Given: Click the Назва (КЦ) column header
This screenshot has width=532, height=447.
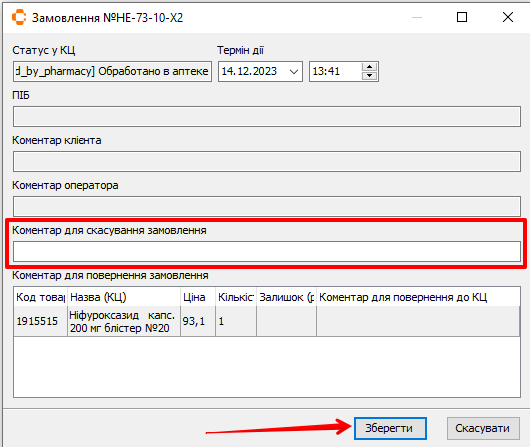Looking at the screenshot, I should (x=124, y=297).
